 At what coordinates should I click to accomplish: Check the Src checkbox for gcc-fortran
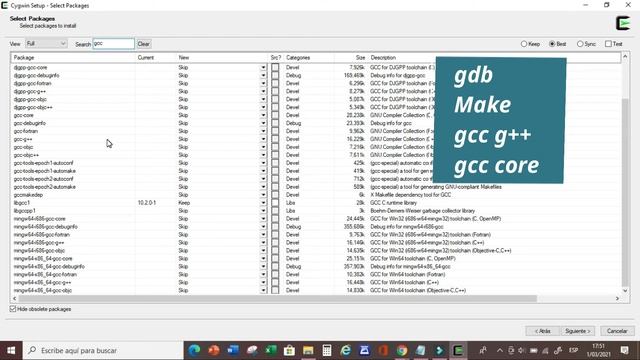click(x=275, y=131)
